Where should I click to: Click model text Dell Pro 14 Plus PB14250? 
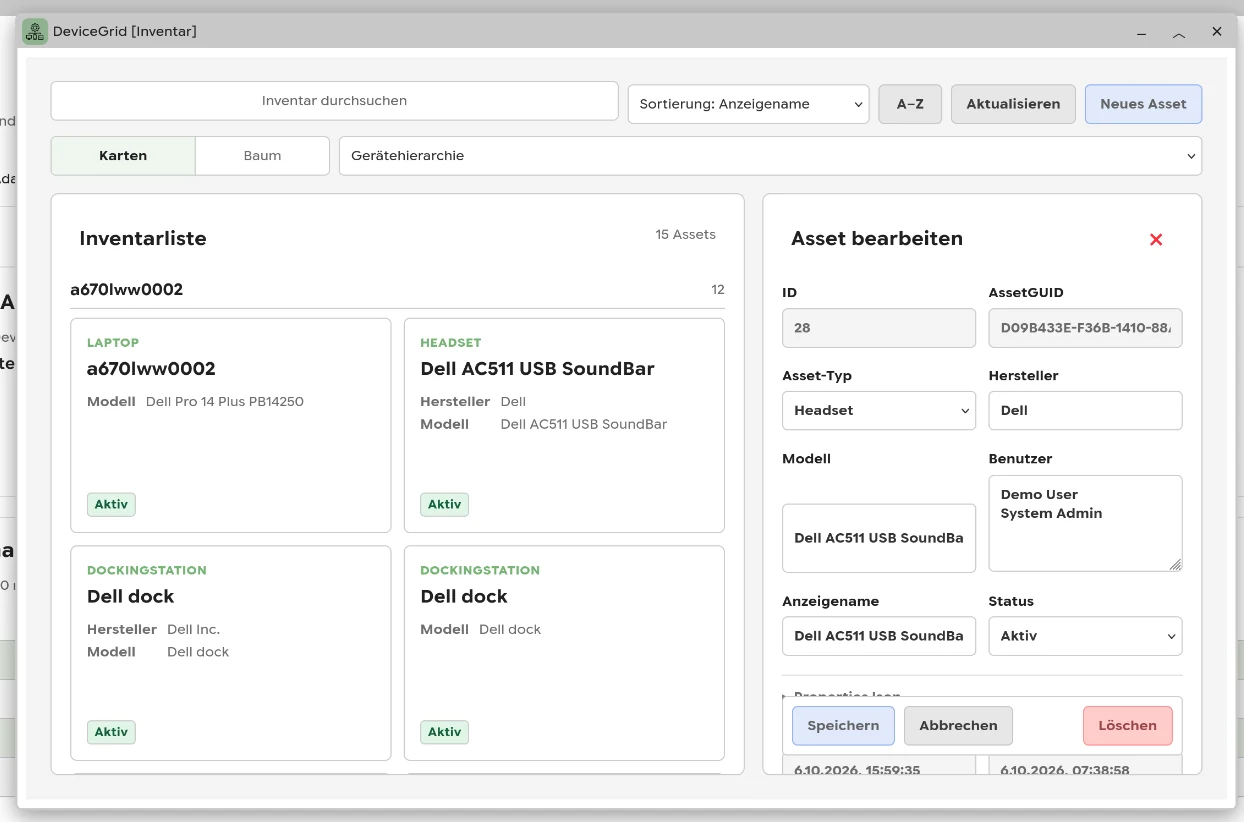pyautogui.click(x=225, y=402)
